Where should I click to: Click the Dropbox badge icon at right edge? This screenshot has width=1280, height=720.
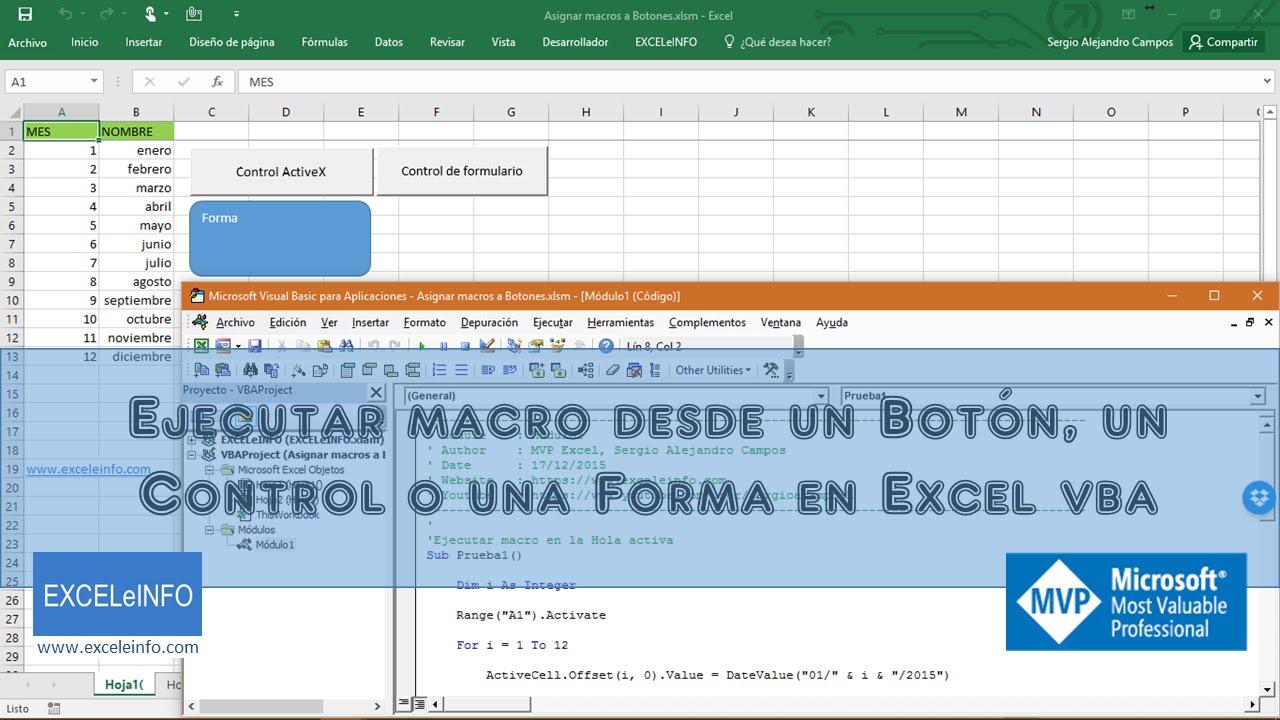[1260, 497]
